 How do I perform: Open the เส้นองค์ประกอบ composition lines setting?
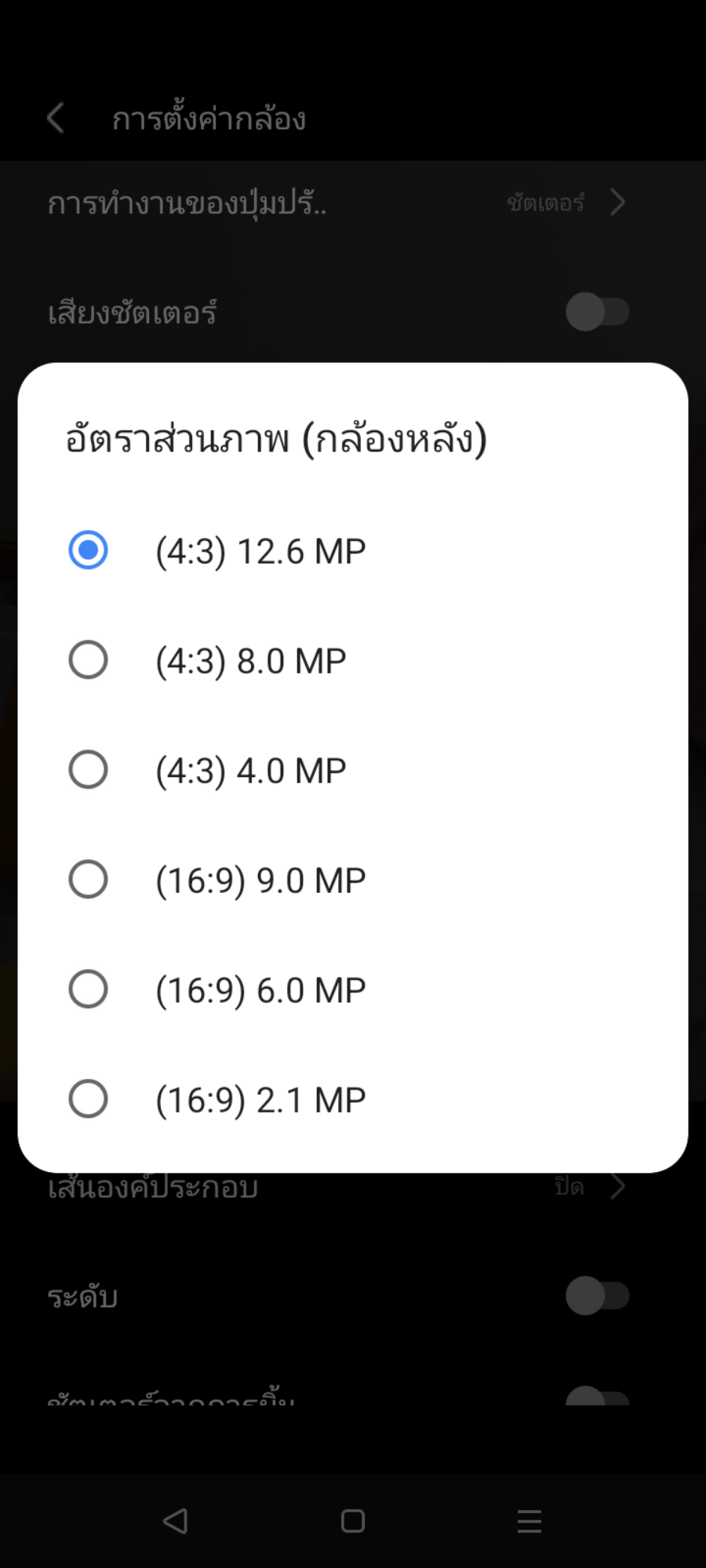click(x=153, y=1189)
